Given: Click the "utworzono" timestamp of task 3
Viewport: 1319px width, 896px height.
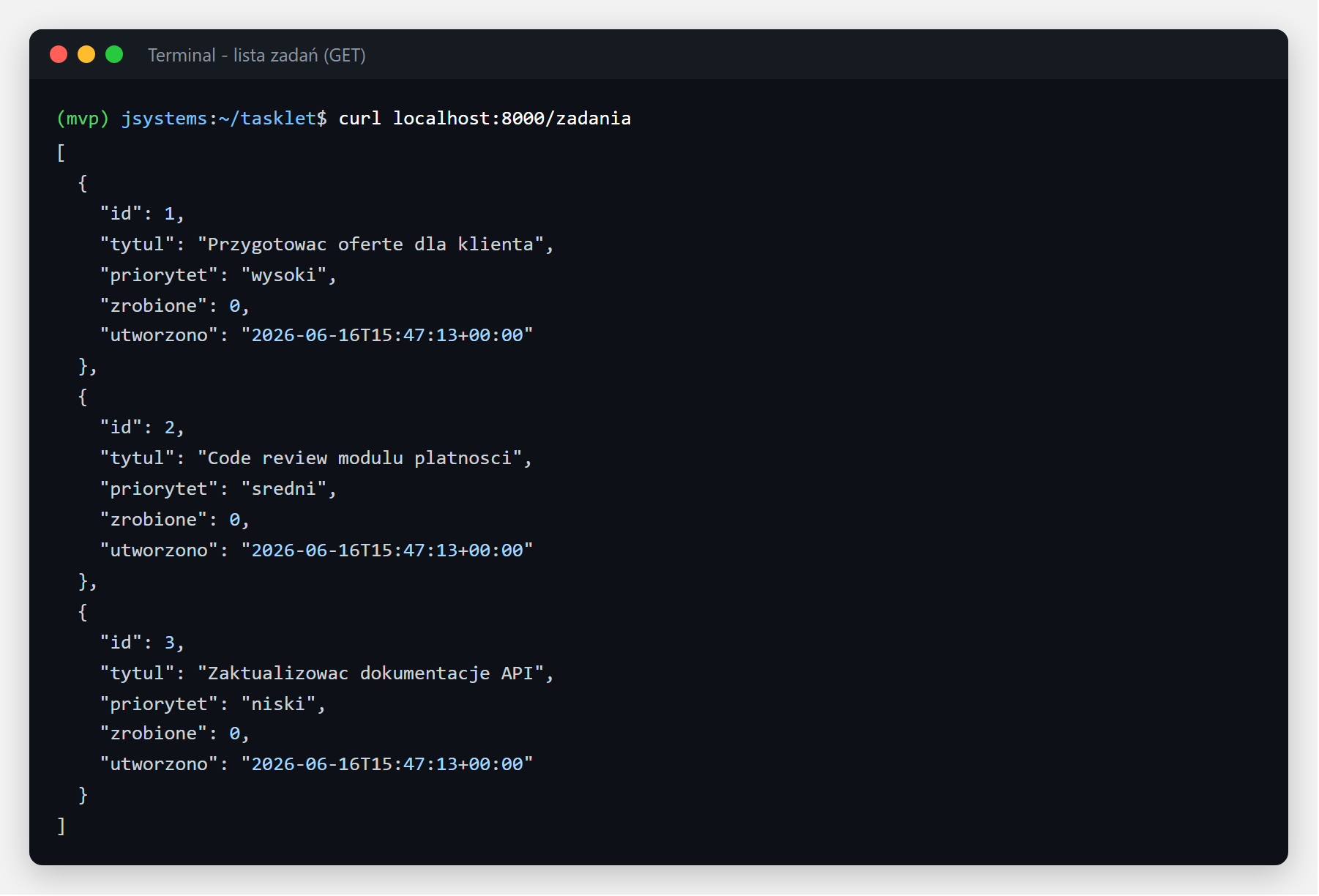Looking at the screenshot, I should [x=387, y=764].
